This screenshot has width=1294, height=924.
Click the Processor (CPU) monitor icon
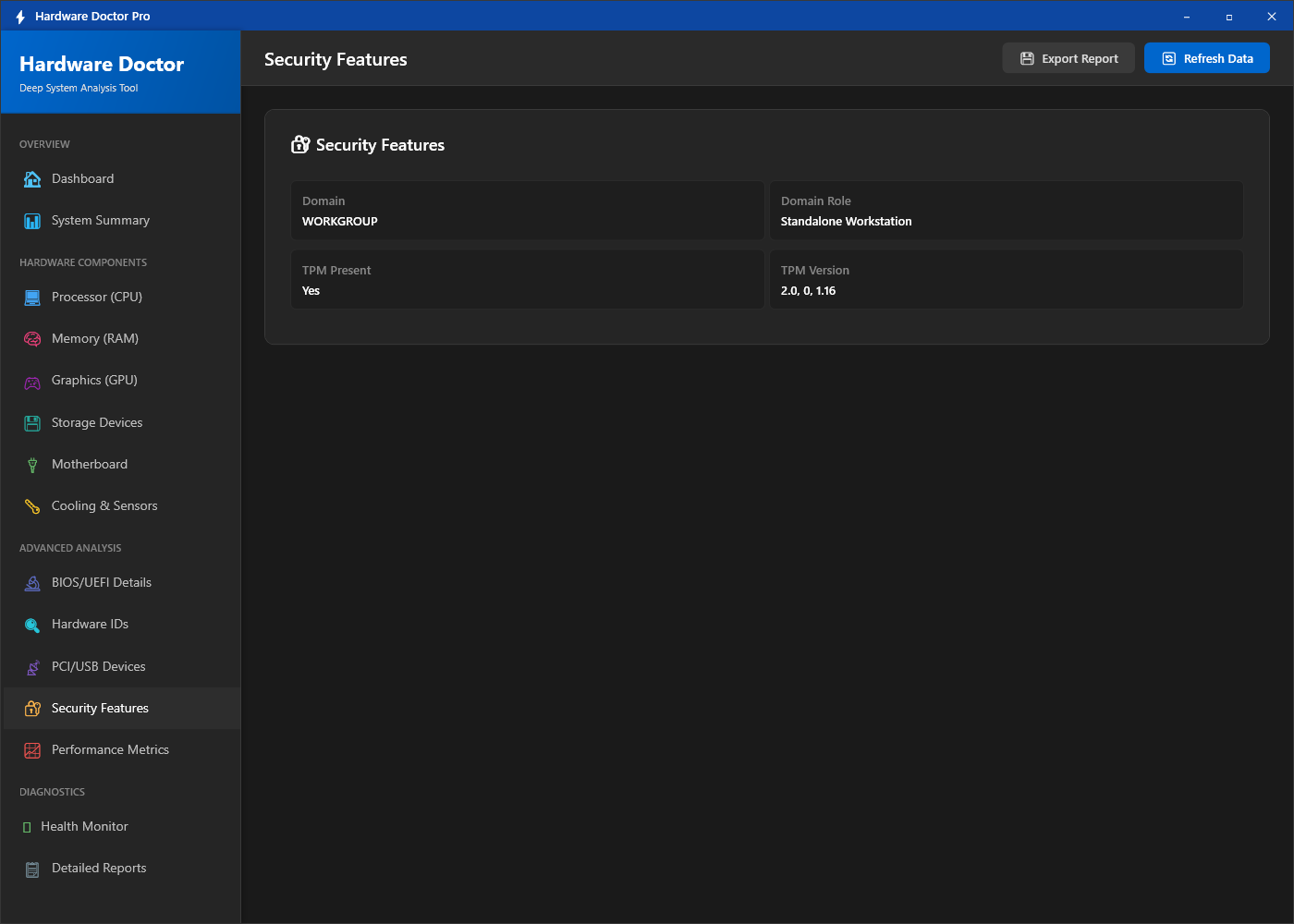click(32, 298)
